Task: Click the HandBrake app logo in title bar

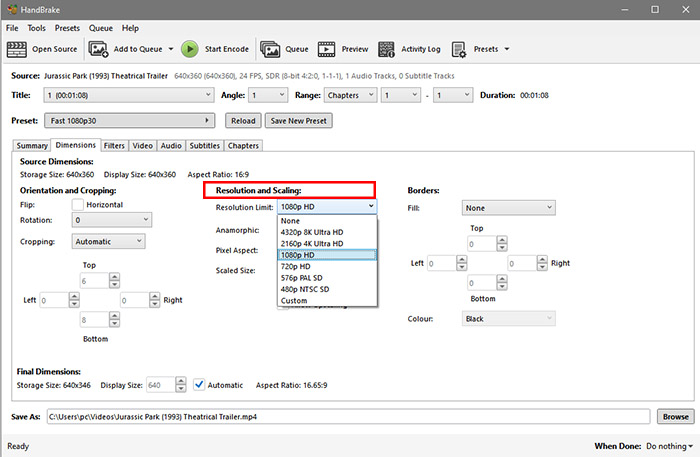Action: coord(12,9)
